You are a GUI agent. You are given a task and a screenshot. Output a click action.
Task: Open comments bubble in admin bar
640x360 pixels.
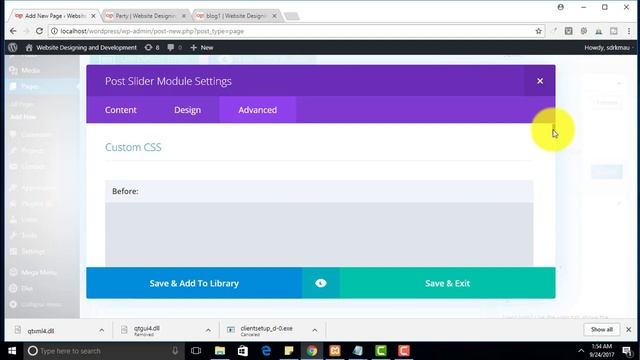click(x=174, y=47)
